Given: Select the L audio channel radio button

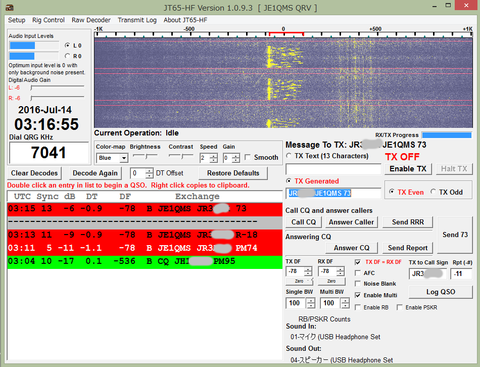Looking at the screenshot, I should (68, 45).
